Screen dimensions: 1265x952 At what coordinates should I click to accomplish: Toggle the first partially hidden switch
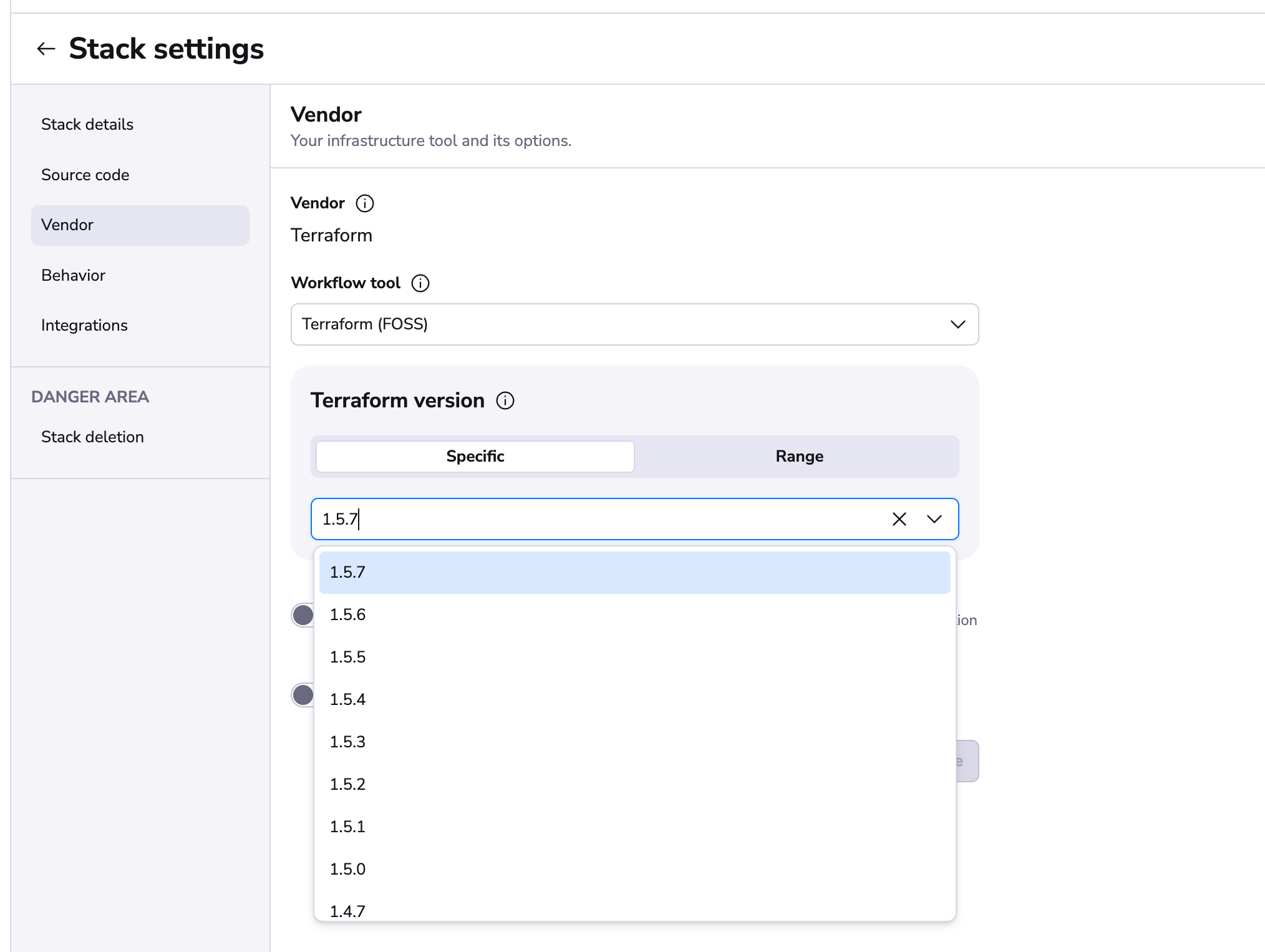tap(303, 615)
